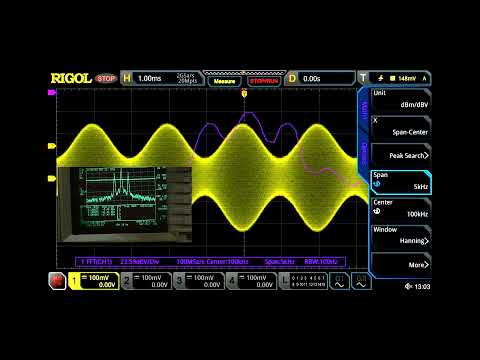Click the RBW:100Hz readout
This screenshot has height=360, width=480.
coord(321,262)
